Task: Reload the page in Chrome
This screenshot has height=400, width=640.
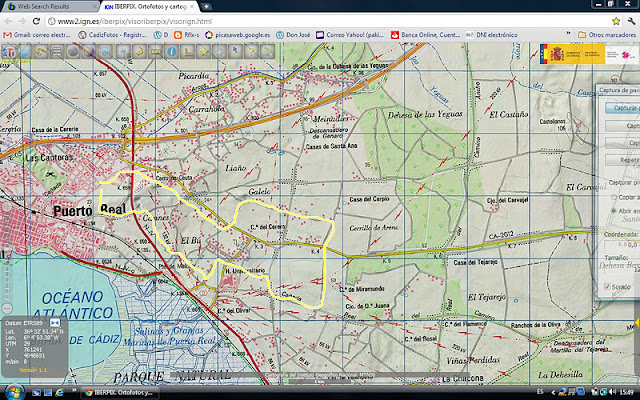Action: 36,21
